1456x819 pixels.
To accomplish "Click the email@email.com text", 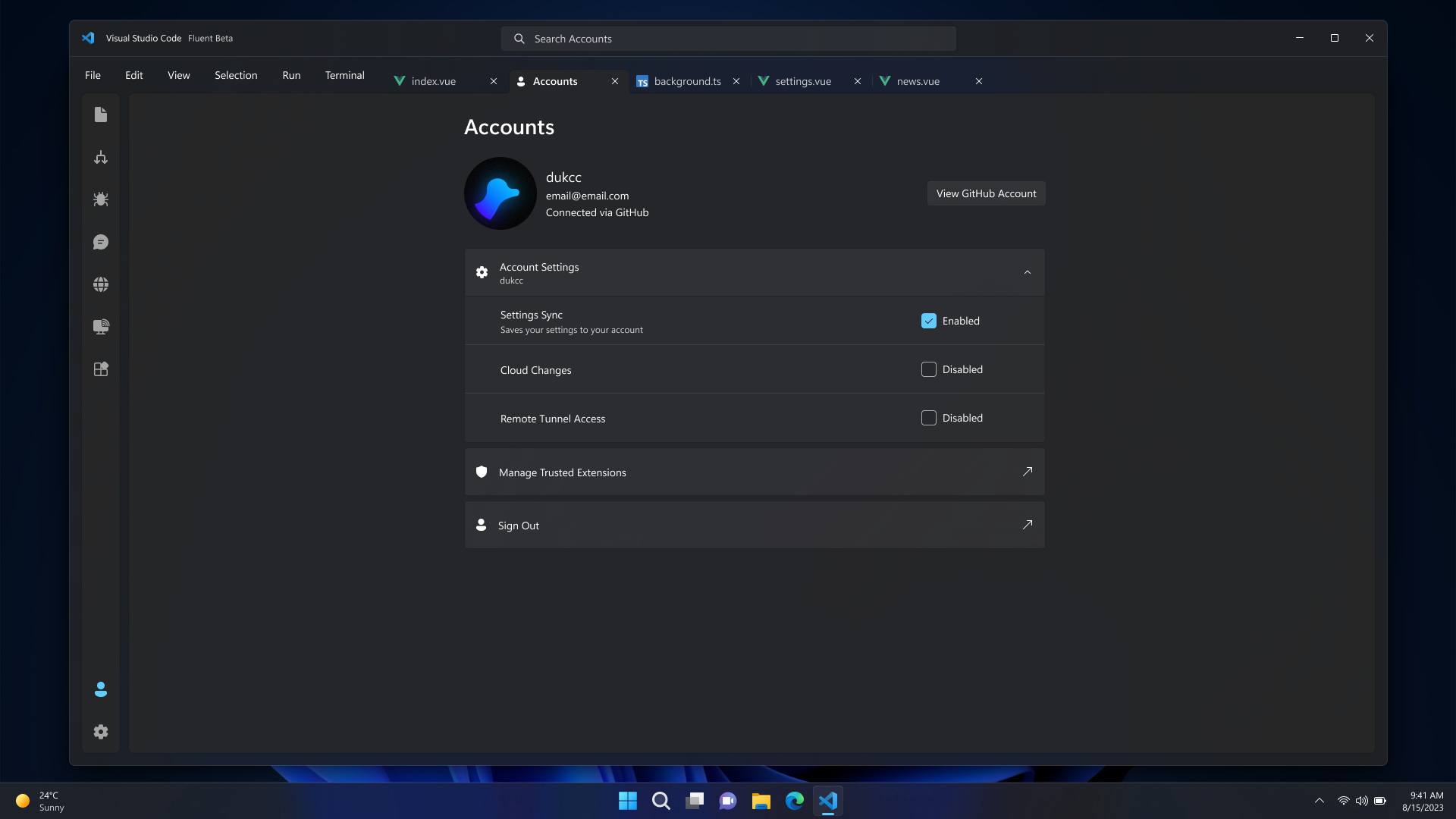I will (587, 196).
